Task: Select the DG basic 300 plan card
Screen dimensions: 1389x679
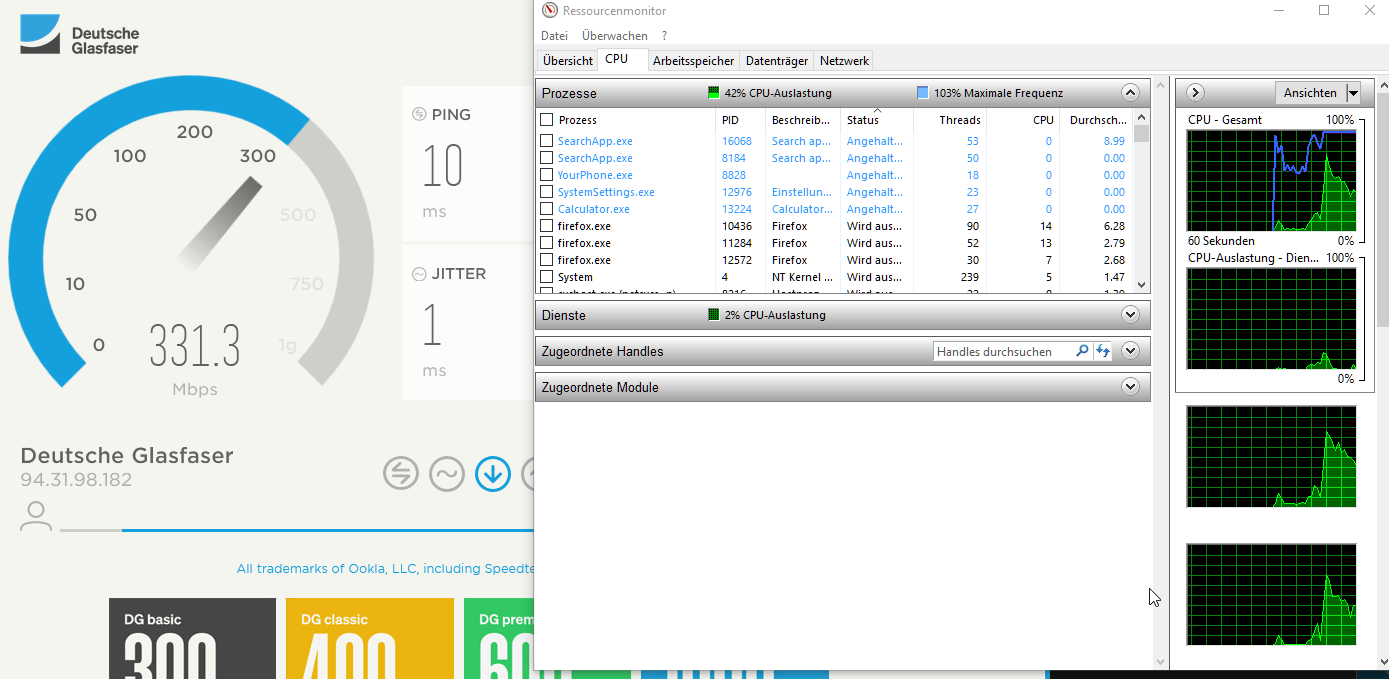Action: [x=192, y=638]
